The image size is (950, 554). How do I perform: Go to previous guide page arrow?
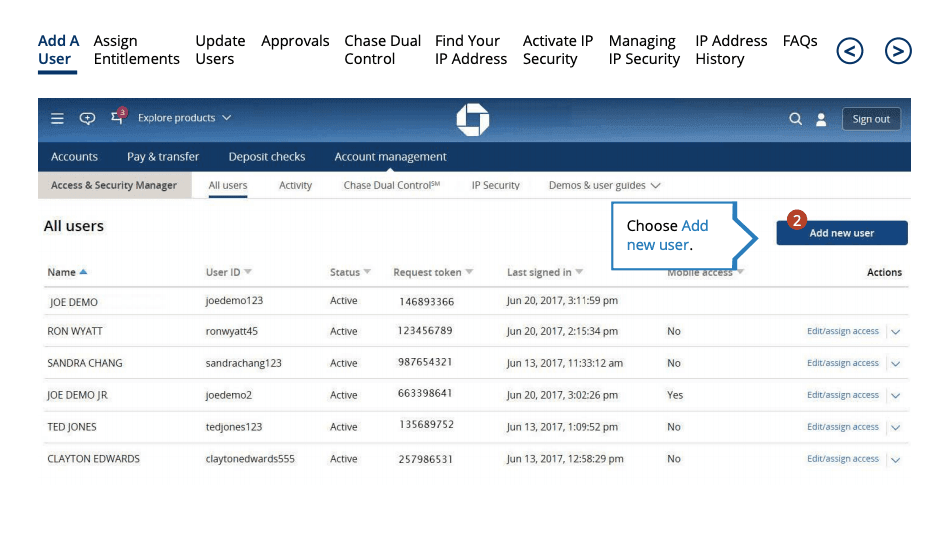click(x=849, y=51)
